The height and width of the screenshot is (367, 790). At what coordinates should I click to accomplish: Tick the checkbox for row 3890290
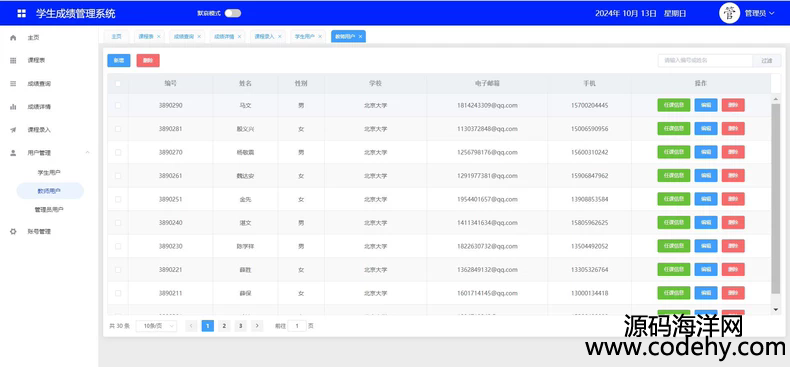[118, 105]
